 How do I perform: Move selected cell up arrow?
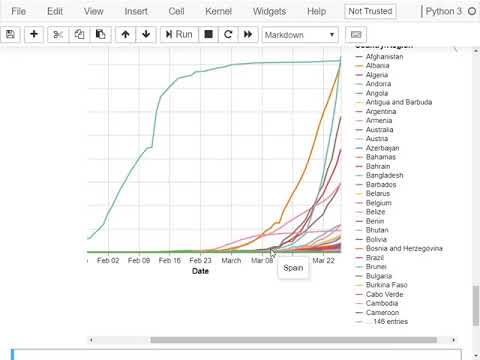tap(125, 34)
